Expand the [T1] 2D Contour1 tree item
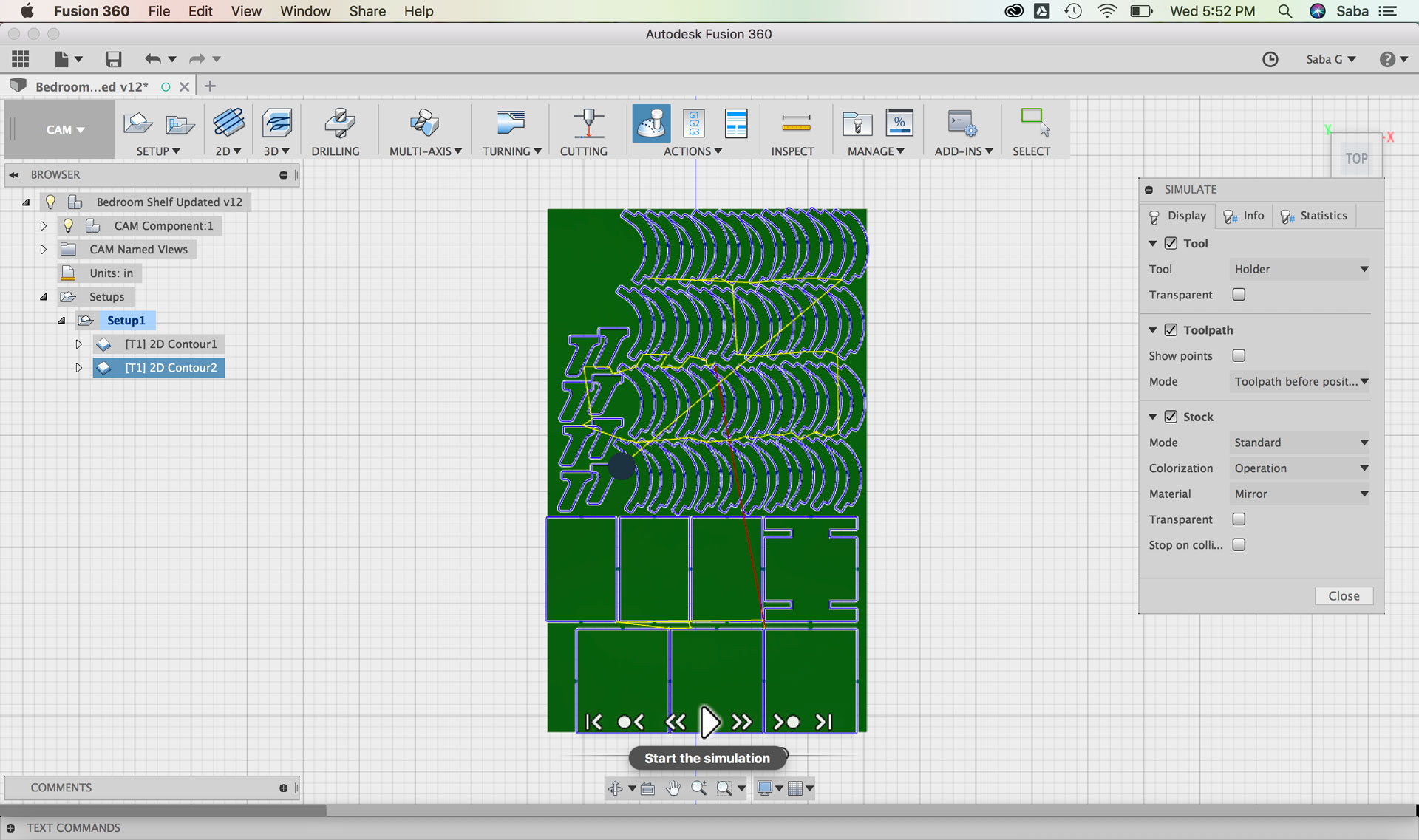This screenshot has width=1419, height=840. [78, 344]
